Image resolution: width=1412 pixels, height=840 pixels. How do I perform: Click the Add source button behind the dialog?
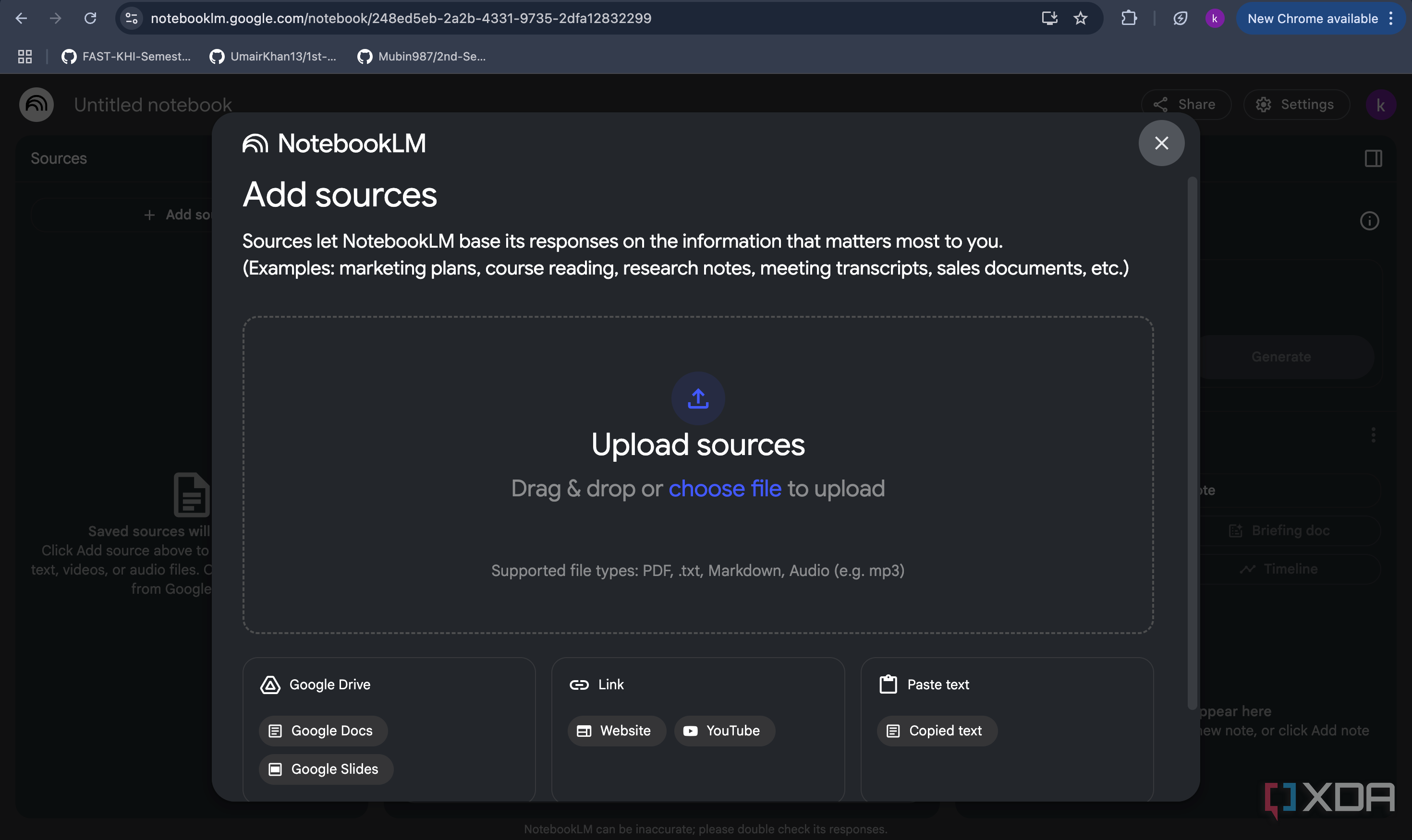(x=122, y=215)
